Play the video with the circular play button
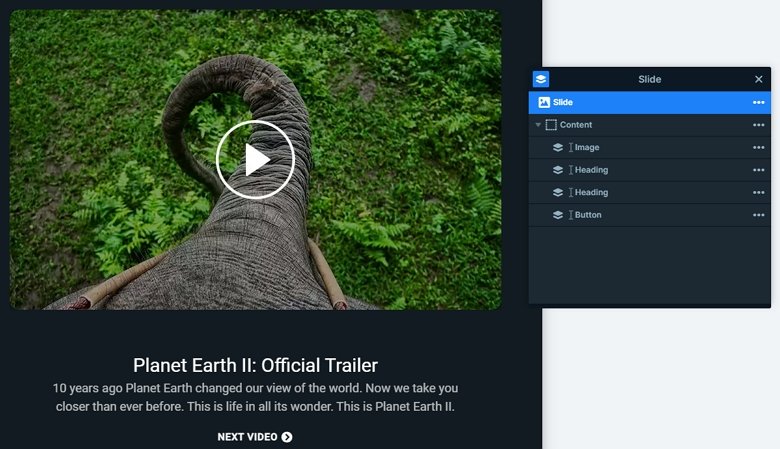The width and height of the screenshot is (780, 449). click(255, 160)
